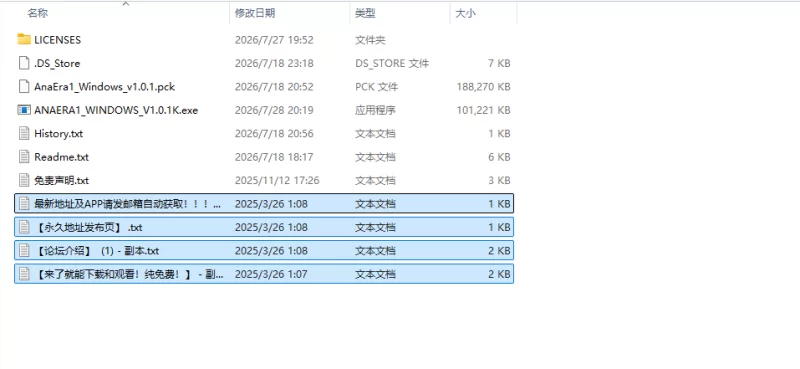Select file name ANAERA1_WINDOWS_V1.0.1K.exe

116,110
